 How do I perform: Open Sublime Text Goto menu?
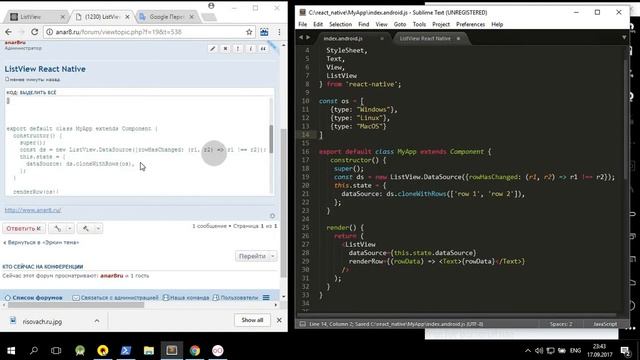pos(400,24)
